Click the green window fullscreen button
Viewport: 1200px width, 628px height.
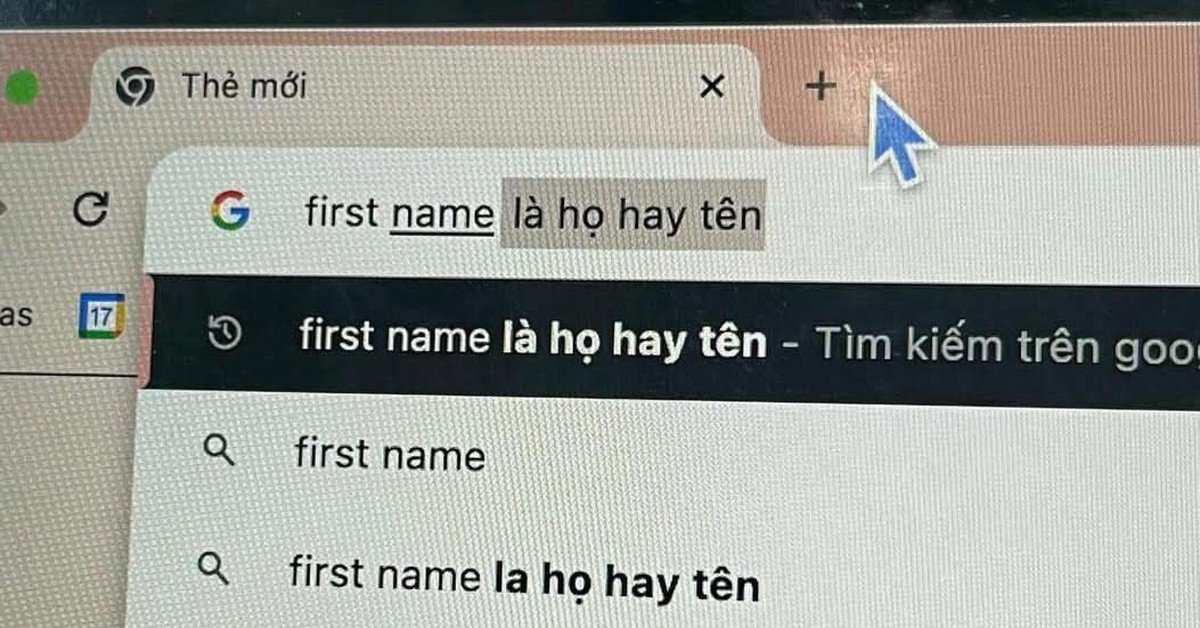(20, 89)
